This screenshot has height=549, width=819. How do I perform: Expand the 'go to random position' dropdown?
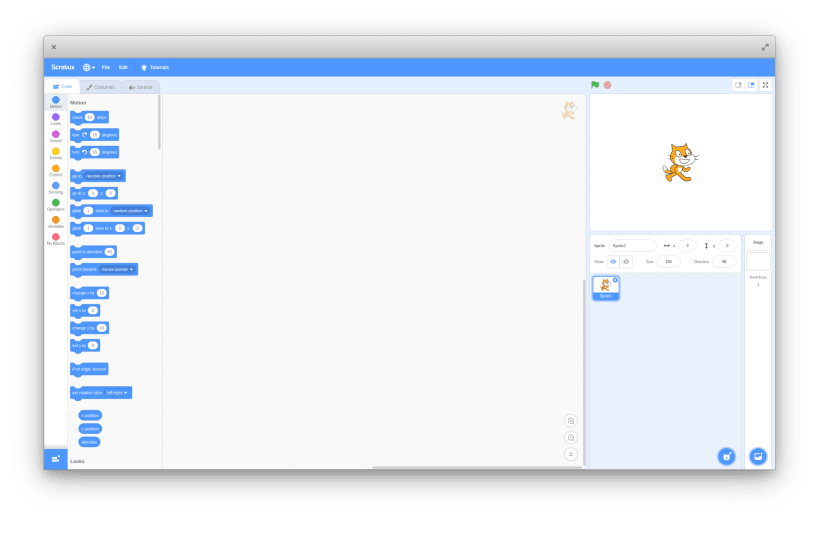(x=103, y=176)
